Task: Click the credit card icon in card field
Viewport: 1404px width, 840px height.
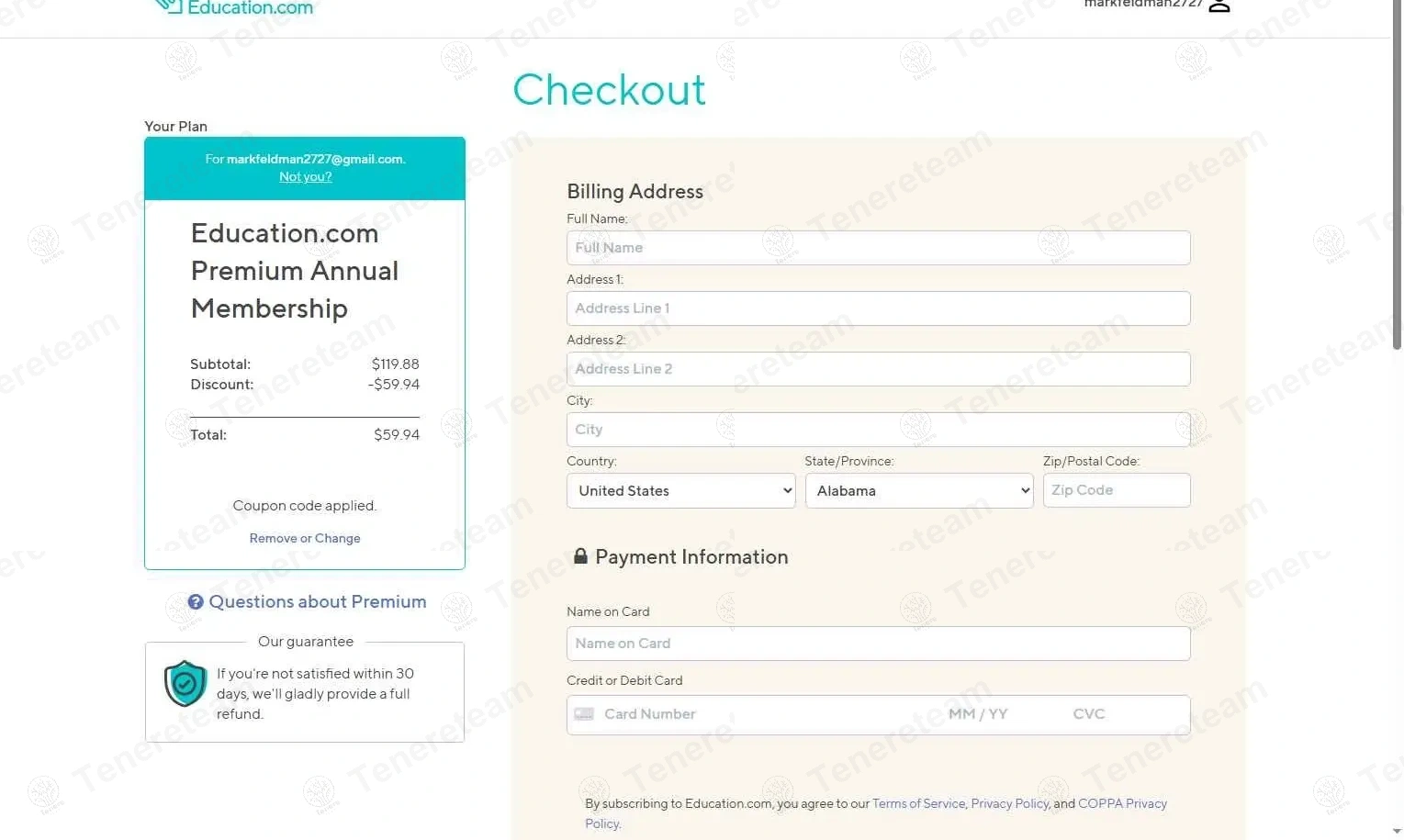Action: 584,714
